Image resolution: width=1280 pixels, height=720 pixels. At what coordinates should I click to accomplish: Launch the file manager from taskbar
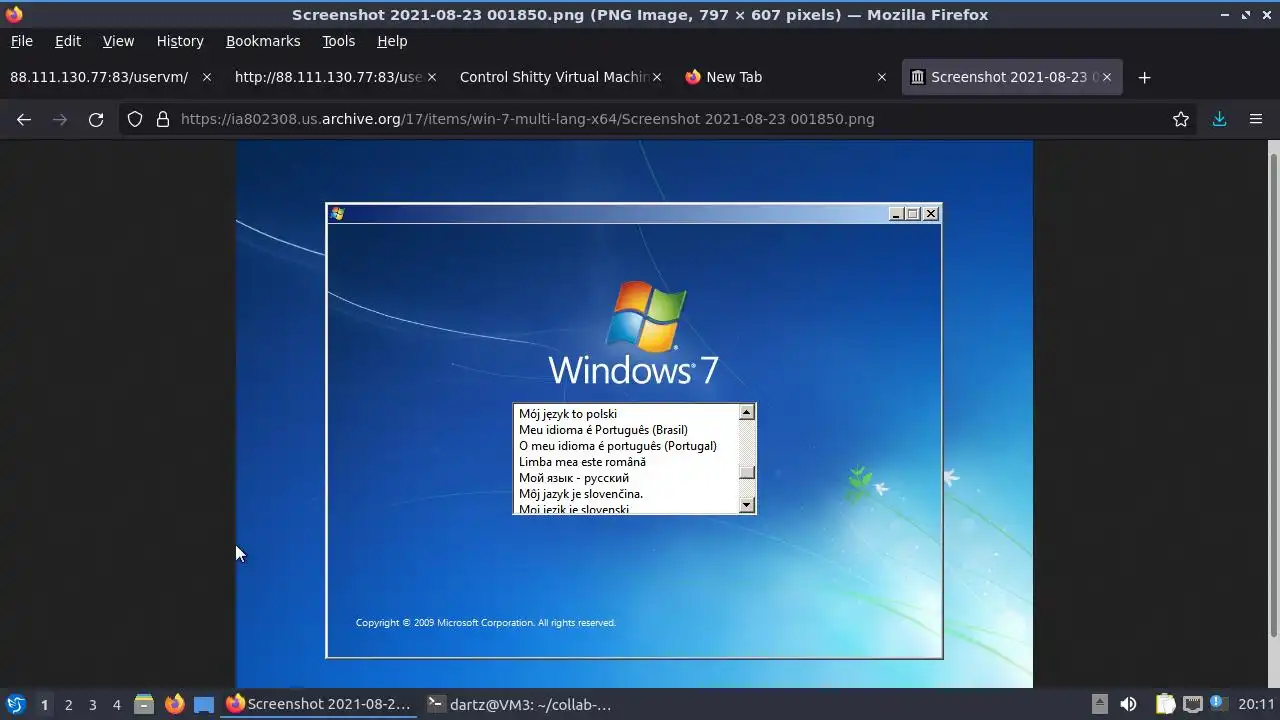pyautogui.click(x=144, y=704)
